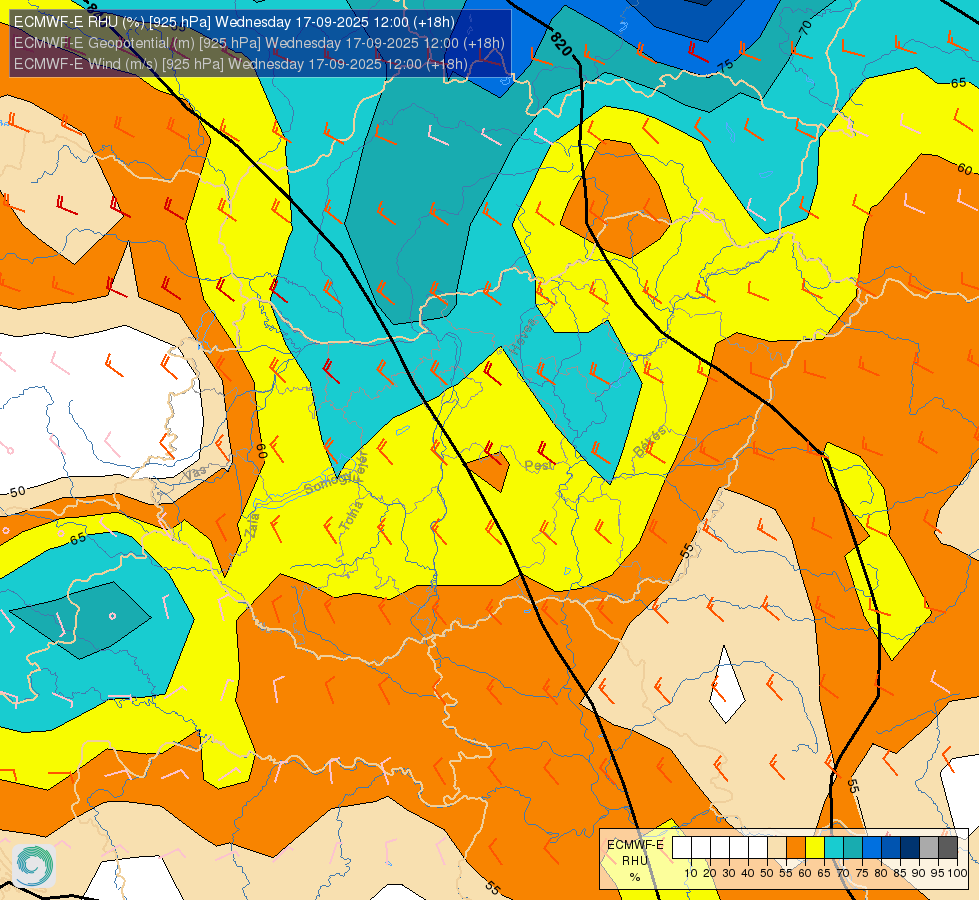Image resolution: width=979 pixels, height=900 pixels.
Task: Click the legend scale value '90'
Action: [x=918, y=873]
